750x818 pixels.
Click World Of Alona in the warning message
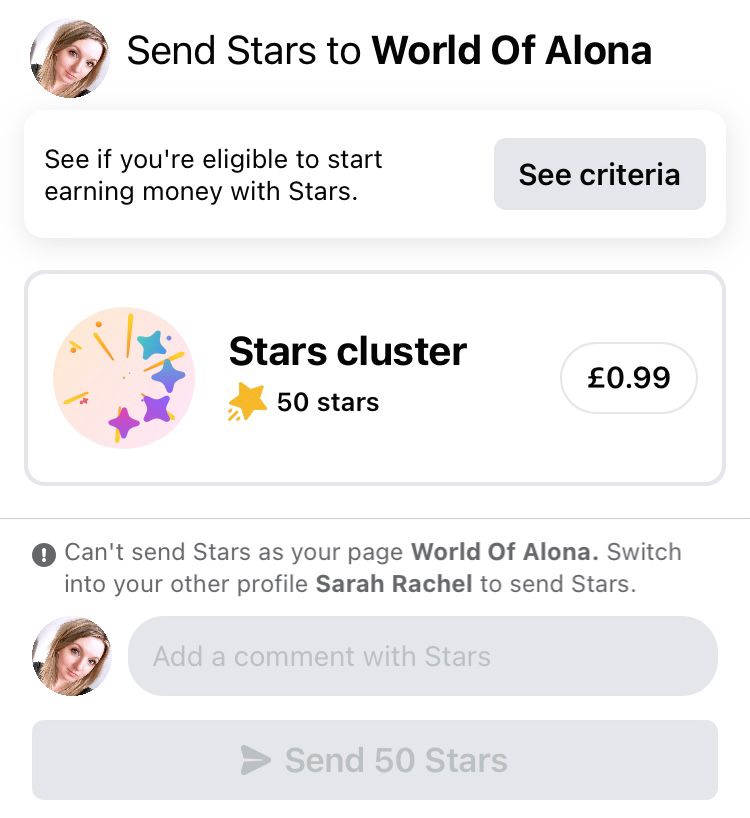click(x=504, y=552)
